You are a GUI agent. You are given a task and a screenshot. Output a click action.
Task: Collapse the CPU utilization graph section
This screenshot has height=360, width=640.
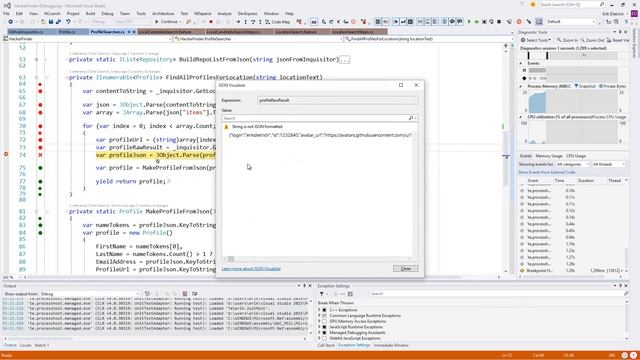tap(521, 117)
